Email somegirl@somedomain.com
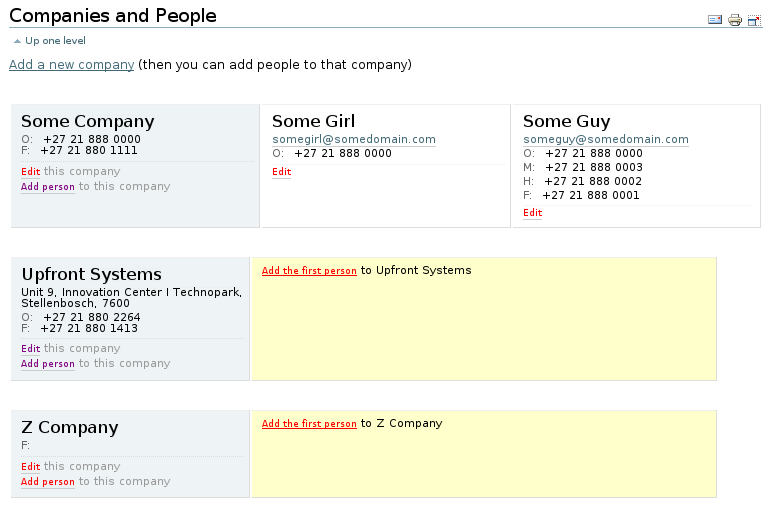 pyautogui.click(x=353, y=140)
